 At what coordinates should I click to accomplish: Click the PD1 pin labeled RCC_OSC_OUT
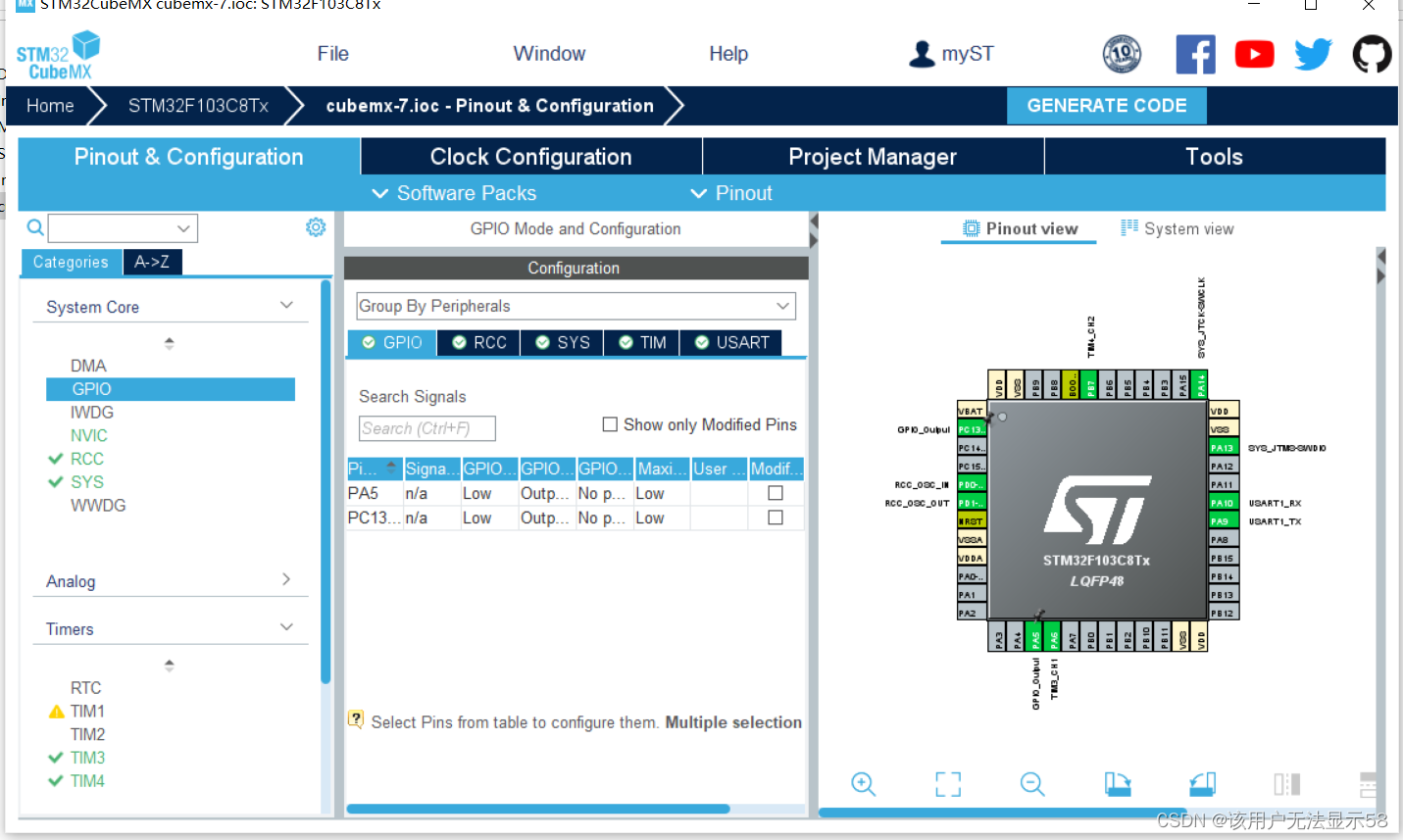coord(971,503)
